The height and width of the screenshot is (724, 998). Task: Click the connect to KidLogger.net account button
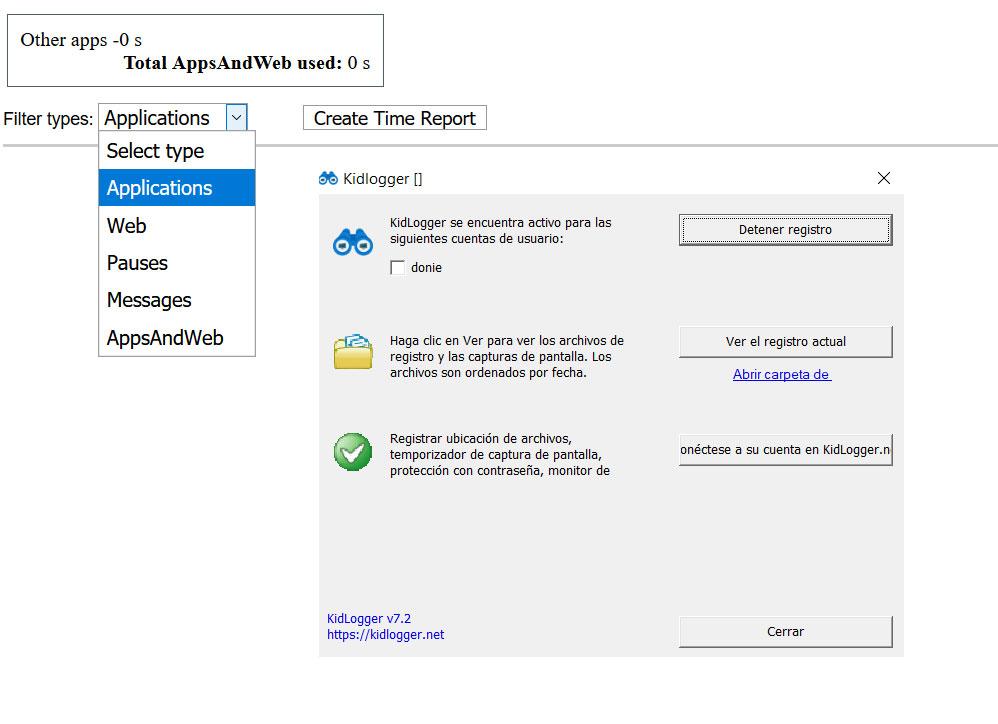click(785, 450)
